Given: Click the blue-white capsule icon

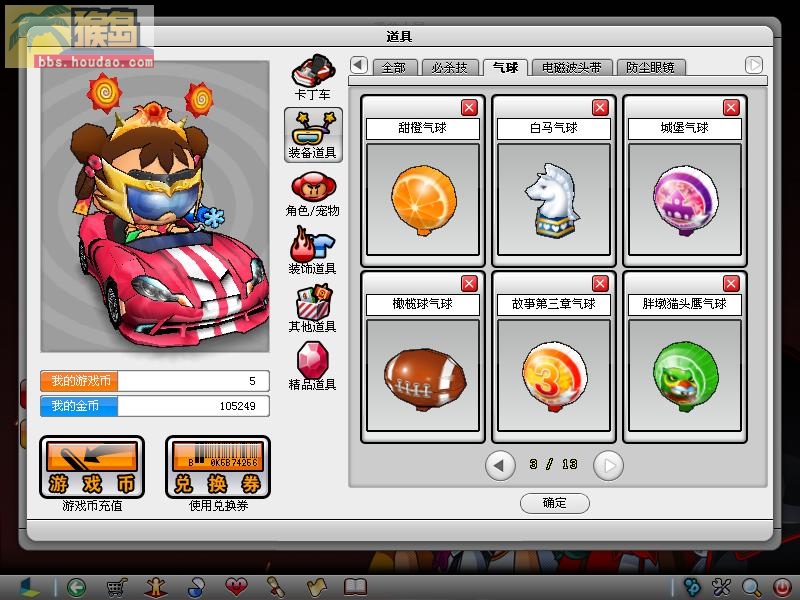Looking at the screenshot, I should coord(196,587).
